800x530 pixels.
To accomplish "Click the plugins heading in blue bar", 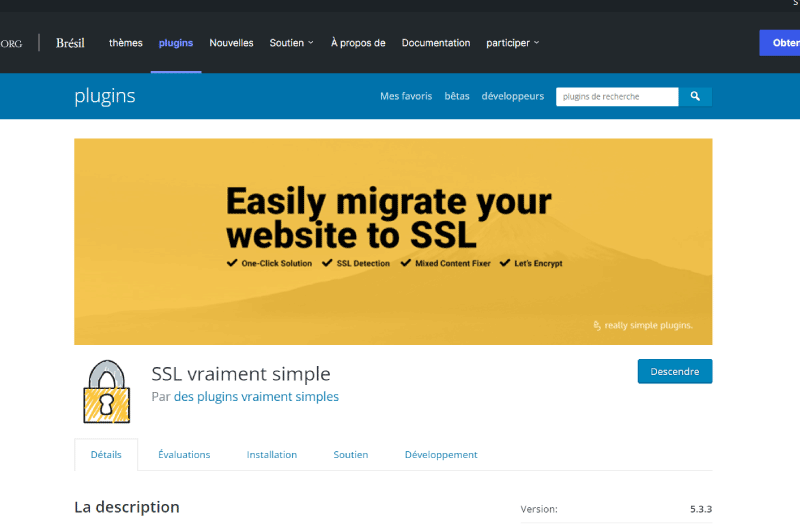I will tap(105, 96).
